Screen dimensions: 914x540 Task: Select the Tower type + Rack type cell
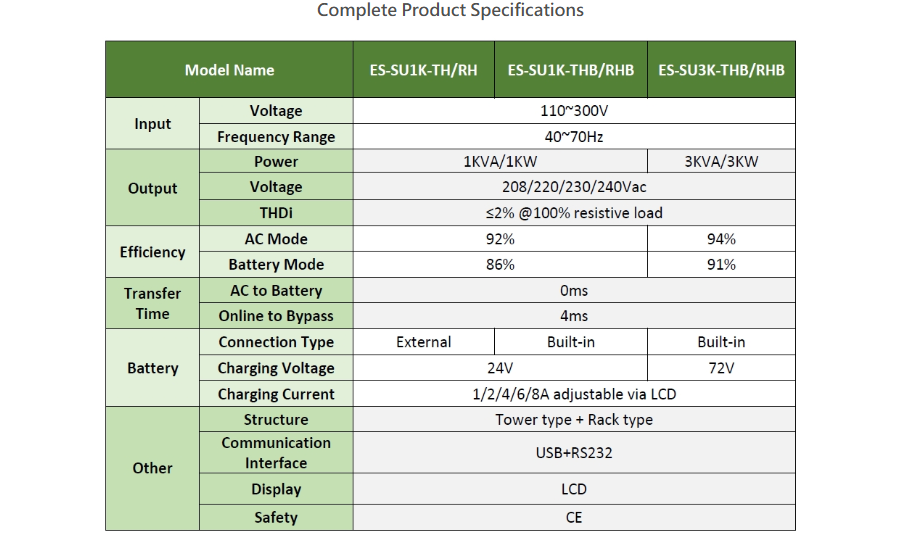click(573, 420)
